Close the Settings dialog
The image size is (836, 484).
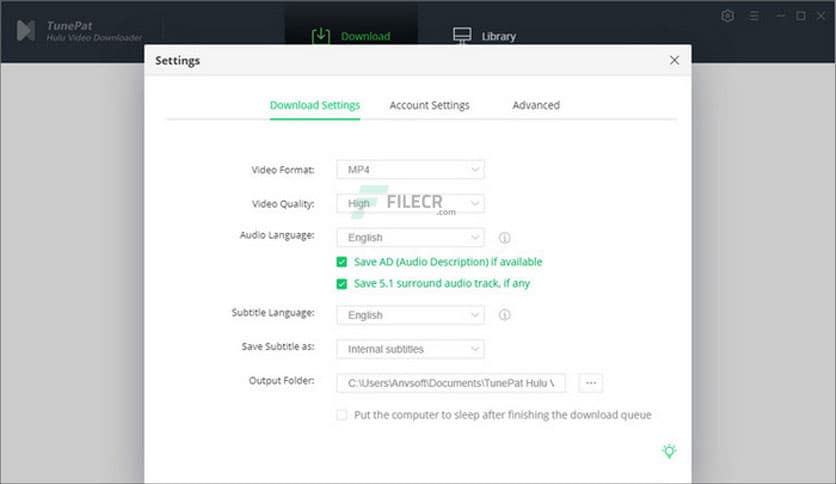click(674, 60)
